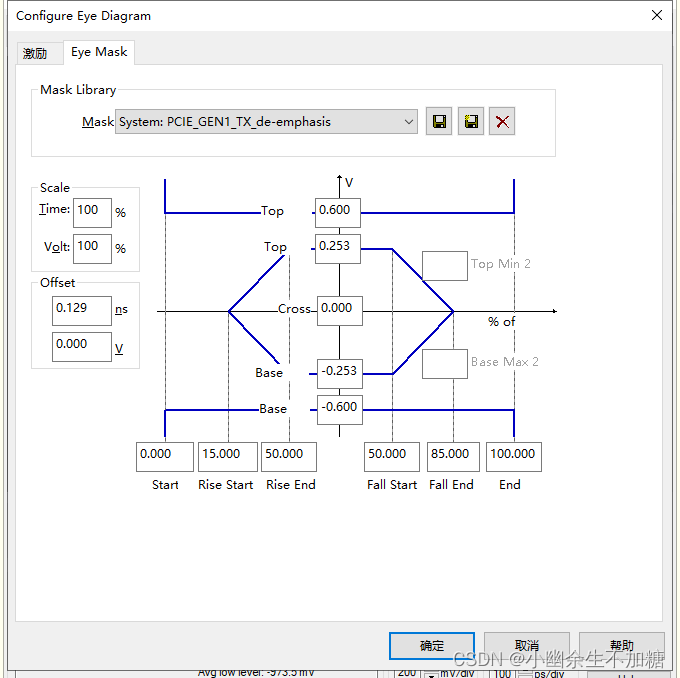Viewport: 680px width, 678px height.
Task: Click the disabled Base Max 2 field
Action: pos(445,364)
